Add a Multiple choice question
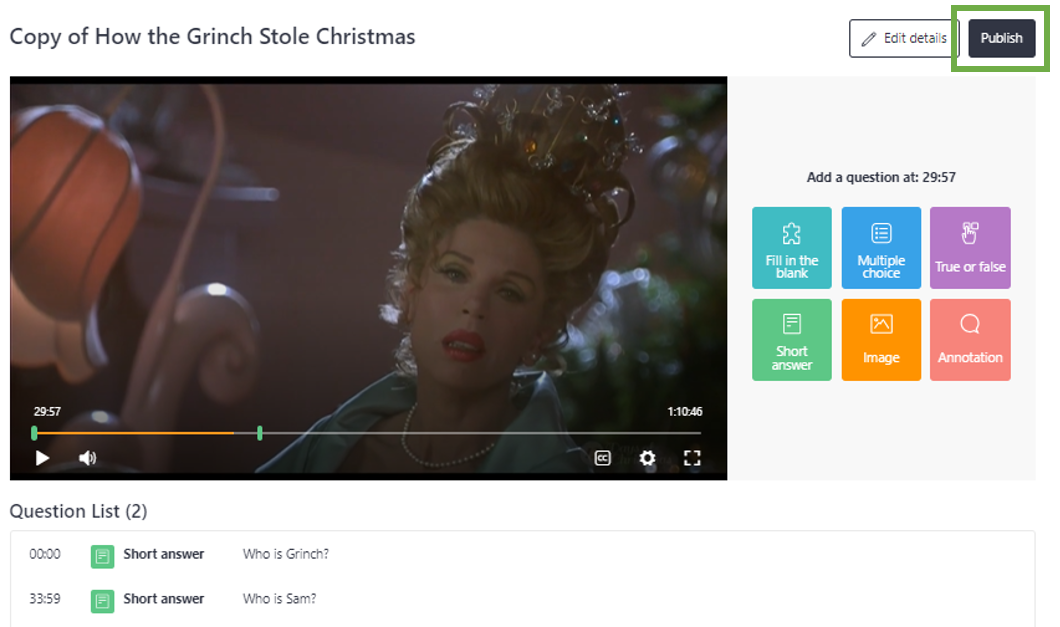The height and width of the screenshot is (627, 1060). (x=881, y=248)
